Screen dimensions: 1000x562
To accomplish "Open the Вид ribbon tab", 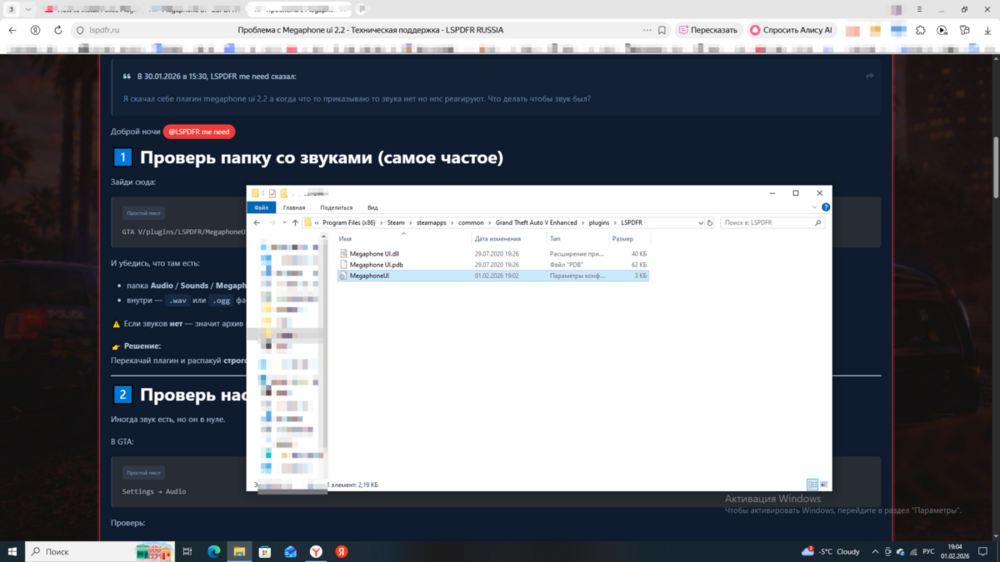I will (372, 207).
